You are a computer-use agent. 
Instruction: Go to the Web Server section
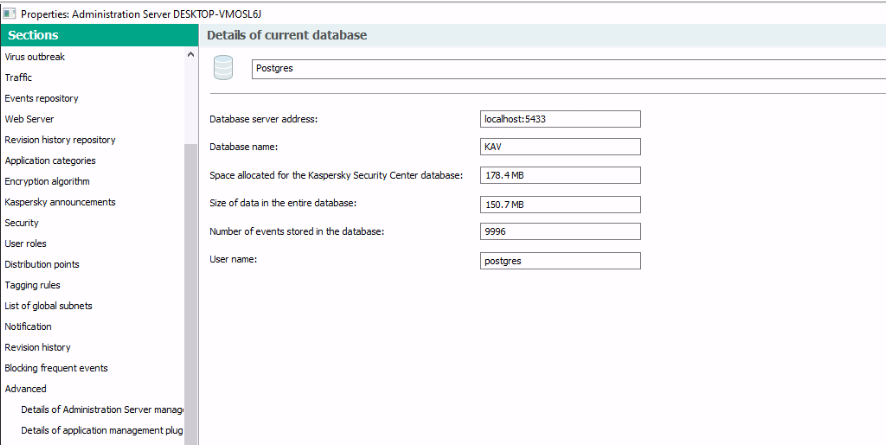click(29, 119)
